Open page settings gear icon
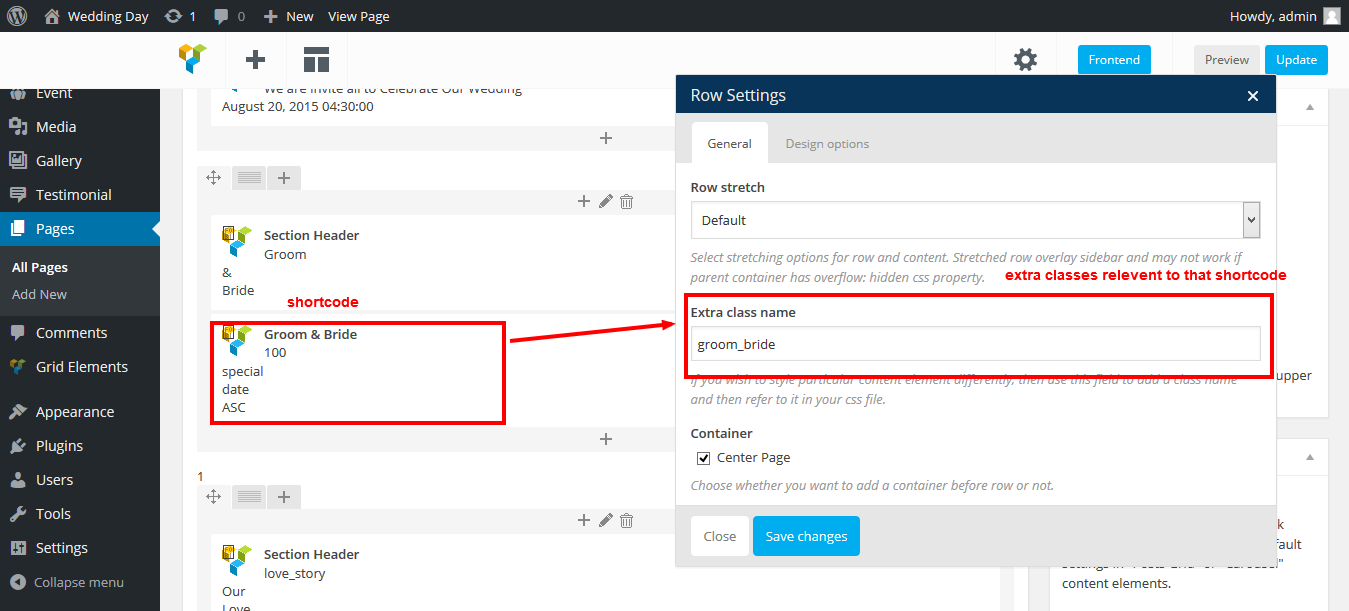Screen dimensions: 1349x611 click(x=1025, y=60)
